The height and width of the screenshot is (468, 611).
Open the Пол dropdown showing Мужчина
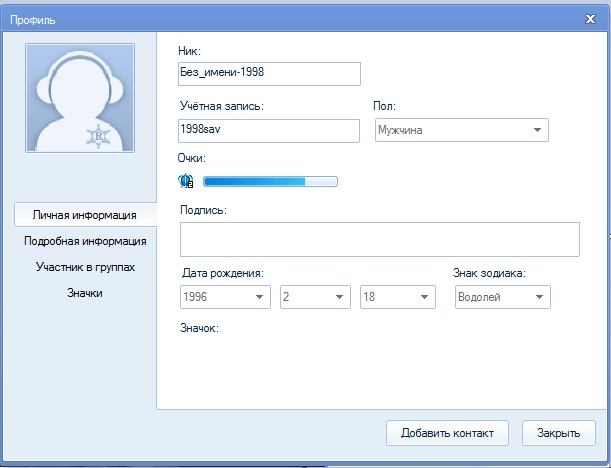tap(461, 130)
